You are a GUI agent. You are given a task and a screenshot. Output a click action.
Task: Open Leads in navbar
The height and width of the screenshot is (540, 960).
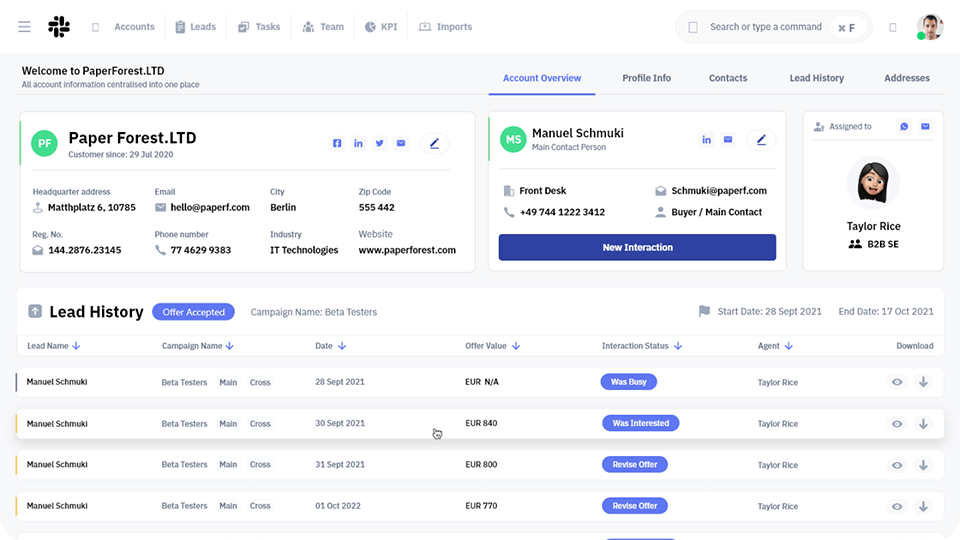(196, 27)
